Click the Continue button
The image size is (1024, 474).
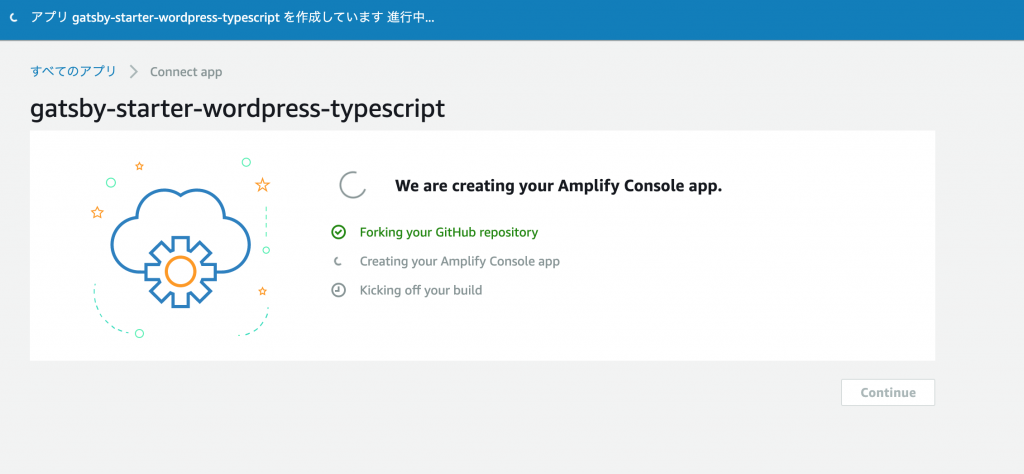click(888, 392)
